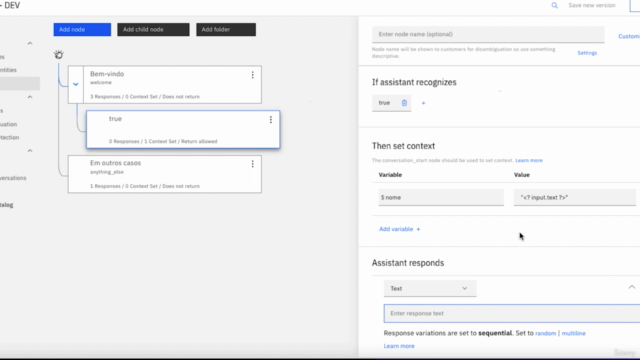Viewport: 640px width, 360px height.
Task: Open the true node options menu
Action: [271, 120]
